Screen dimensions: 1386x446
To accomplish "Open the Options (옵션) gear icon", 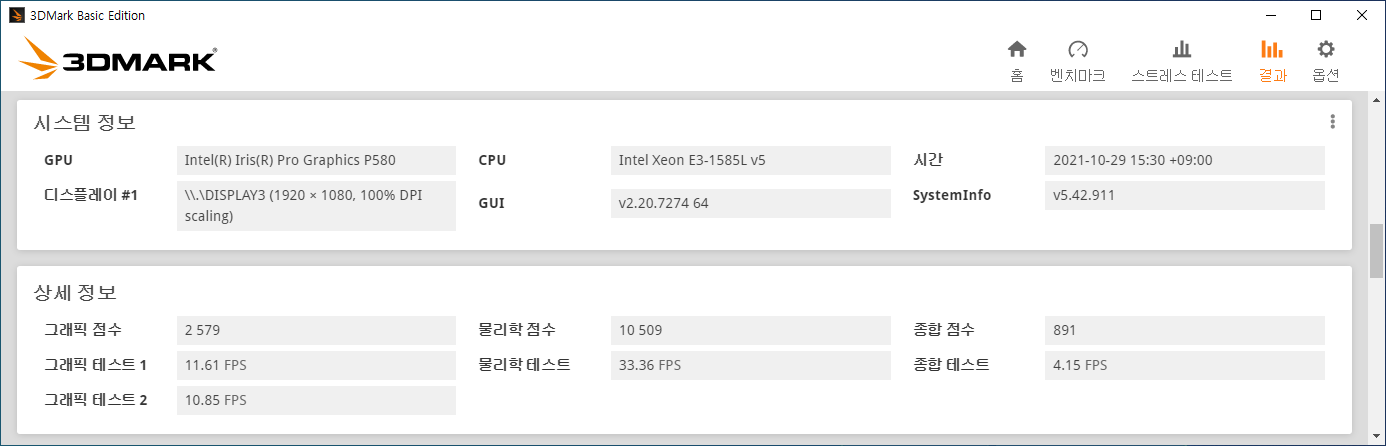I will point(1326,49).
